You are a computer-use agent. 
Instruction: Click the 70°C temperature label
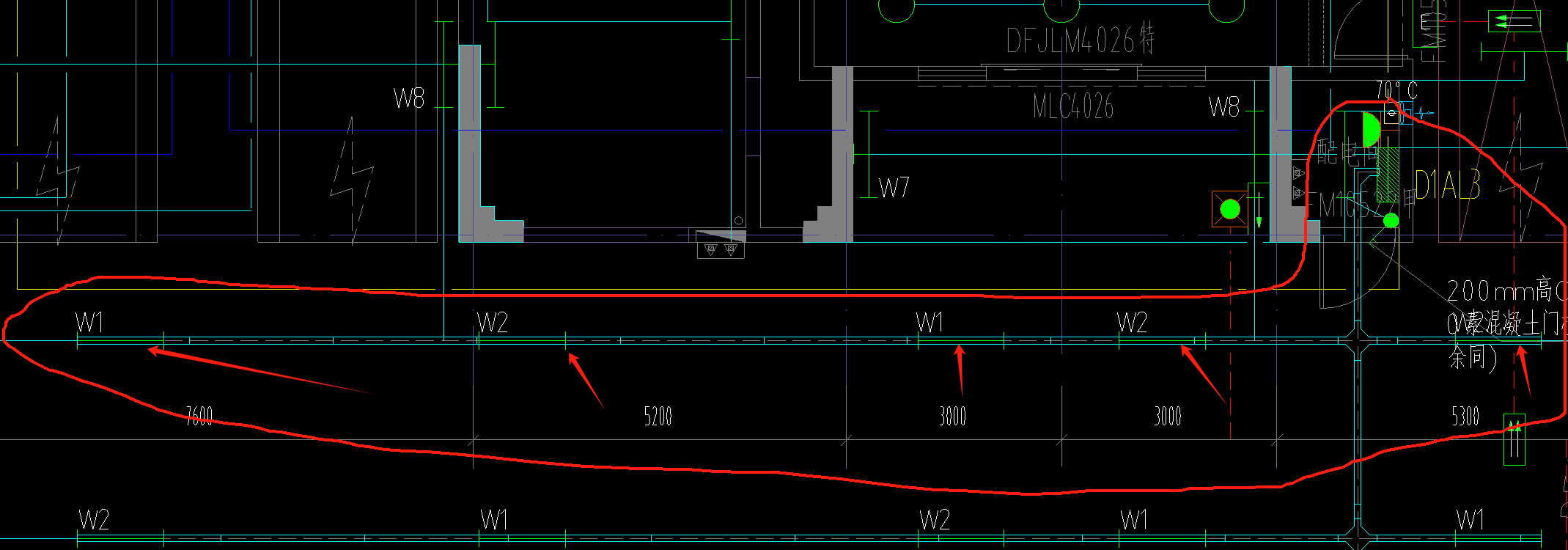[x=1396, y=90]
